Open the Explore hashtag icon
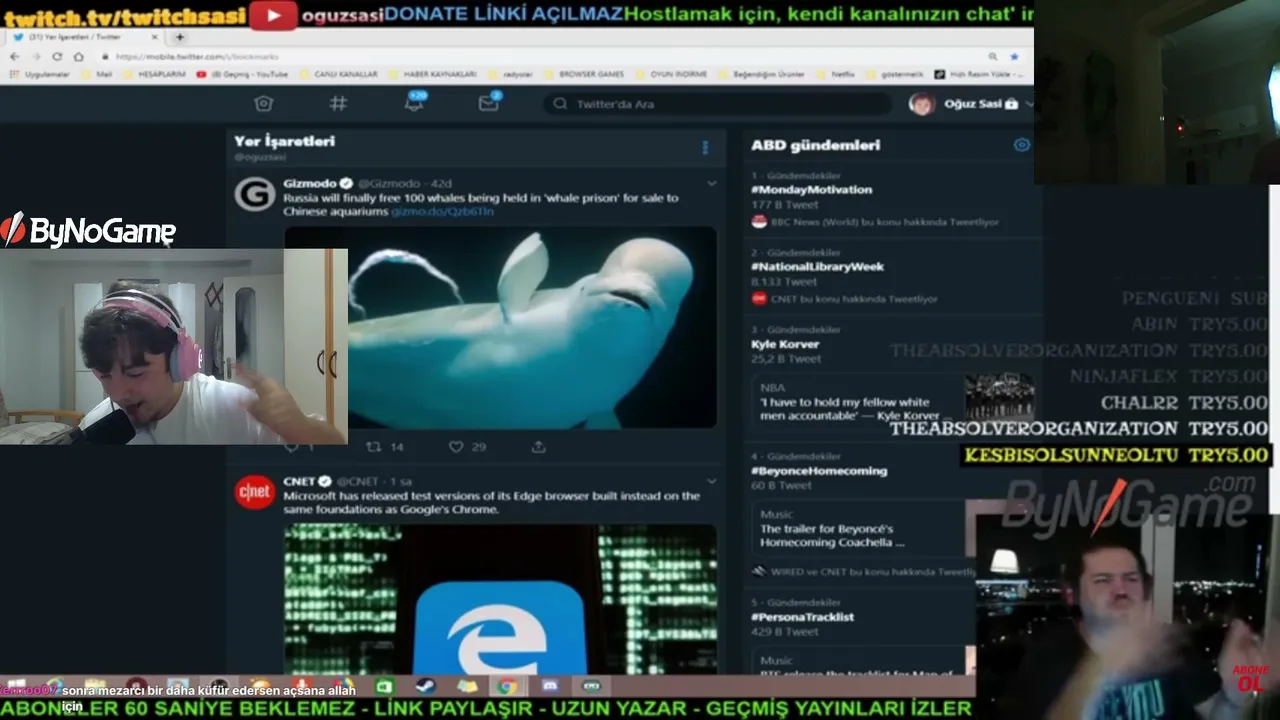The height and width of the screenshot is (720, 1280). pyautogui.click(x=338, y=103)
